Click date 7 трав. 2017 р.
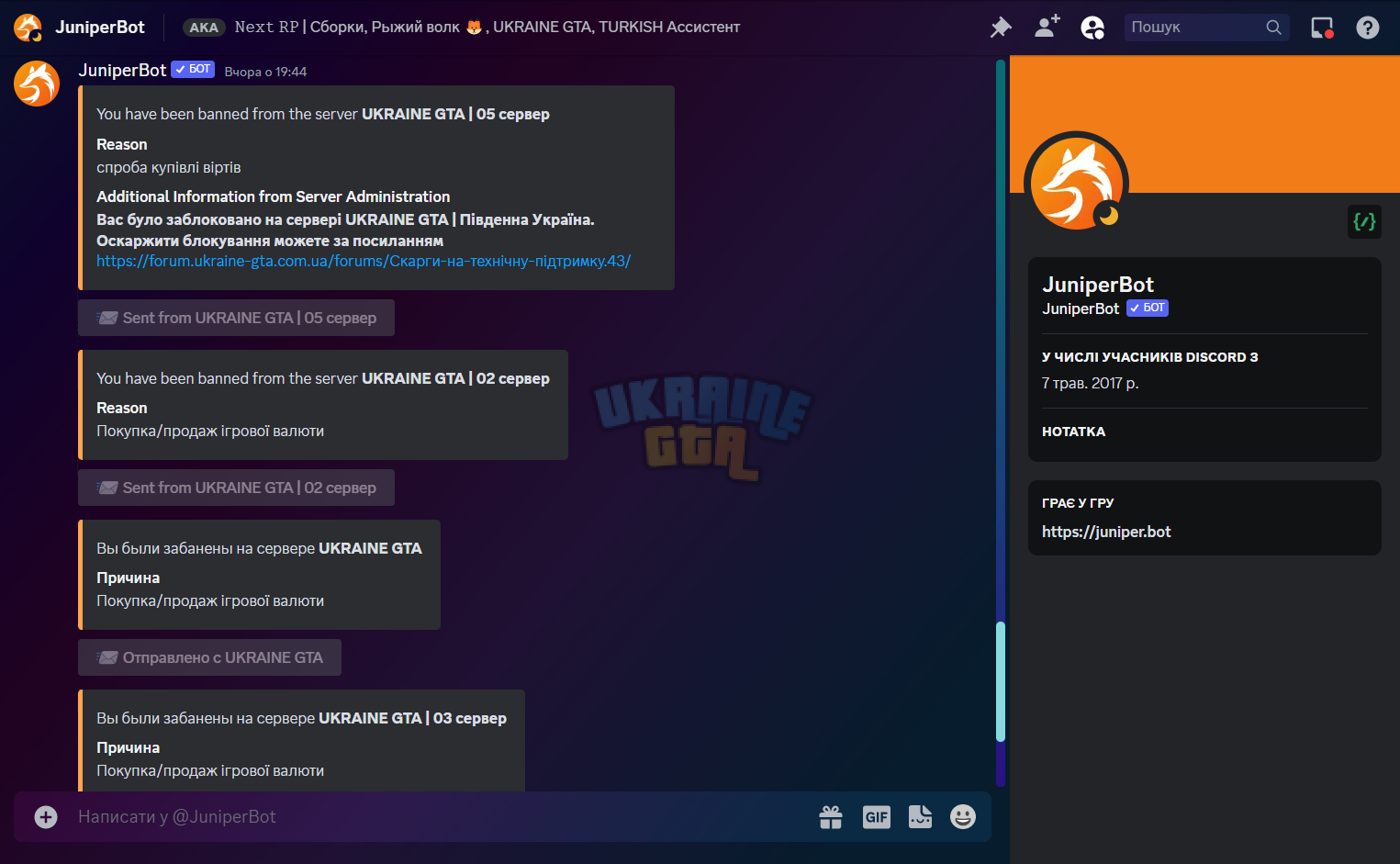The image size is (1400, 864). click(1090, 383)
